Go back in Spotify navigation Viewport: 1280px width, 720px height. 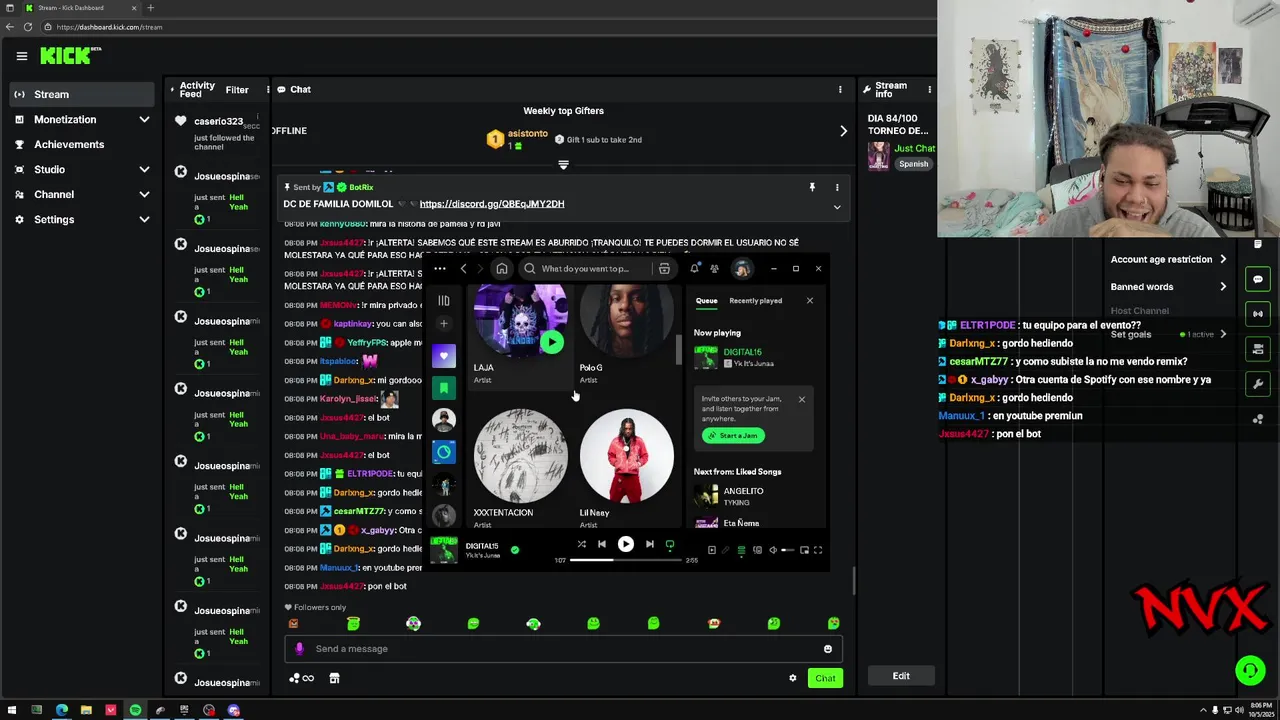coord(463,268)
